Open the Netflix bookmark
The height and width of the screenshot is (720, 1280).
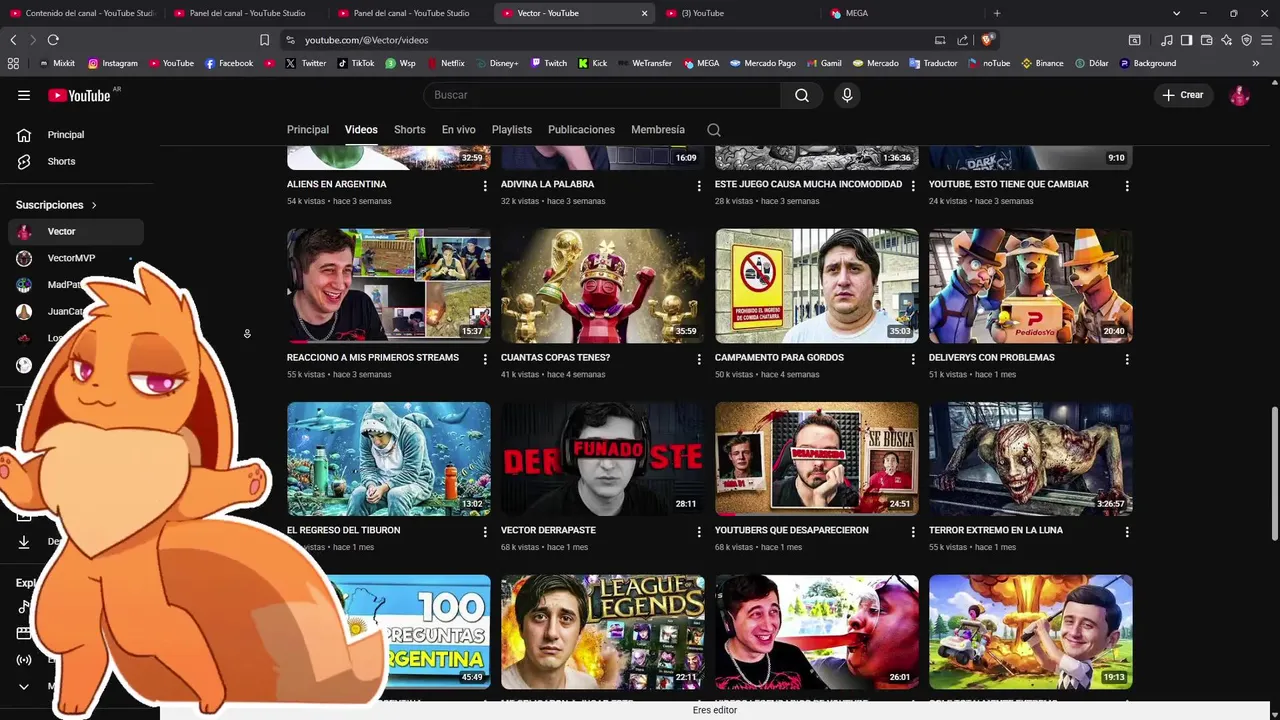click(x=446, y=63)
